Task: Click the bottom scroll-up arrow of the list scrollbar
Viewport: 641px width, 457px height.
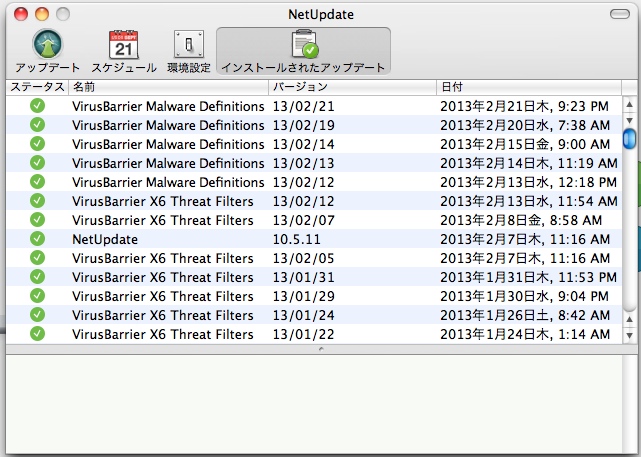Action: (630, 319)
